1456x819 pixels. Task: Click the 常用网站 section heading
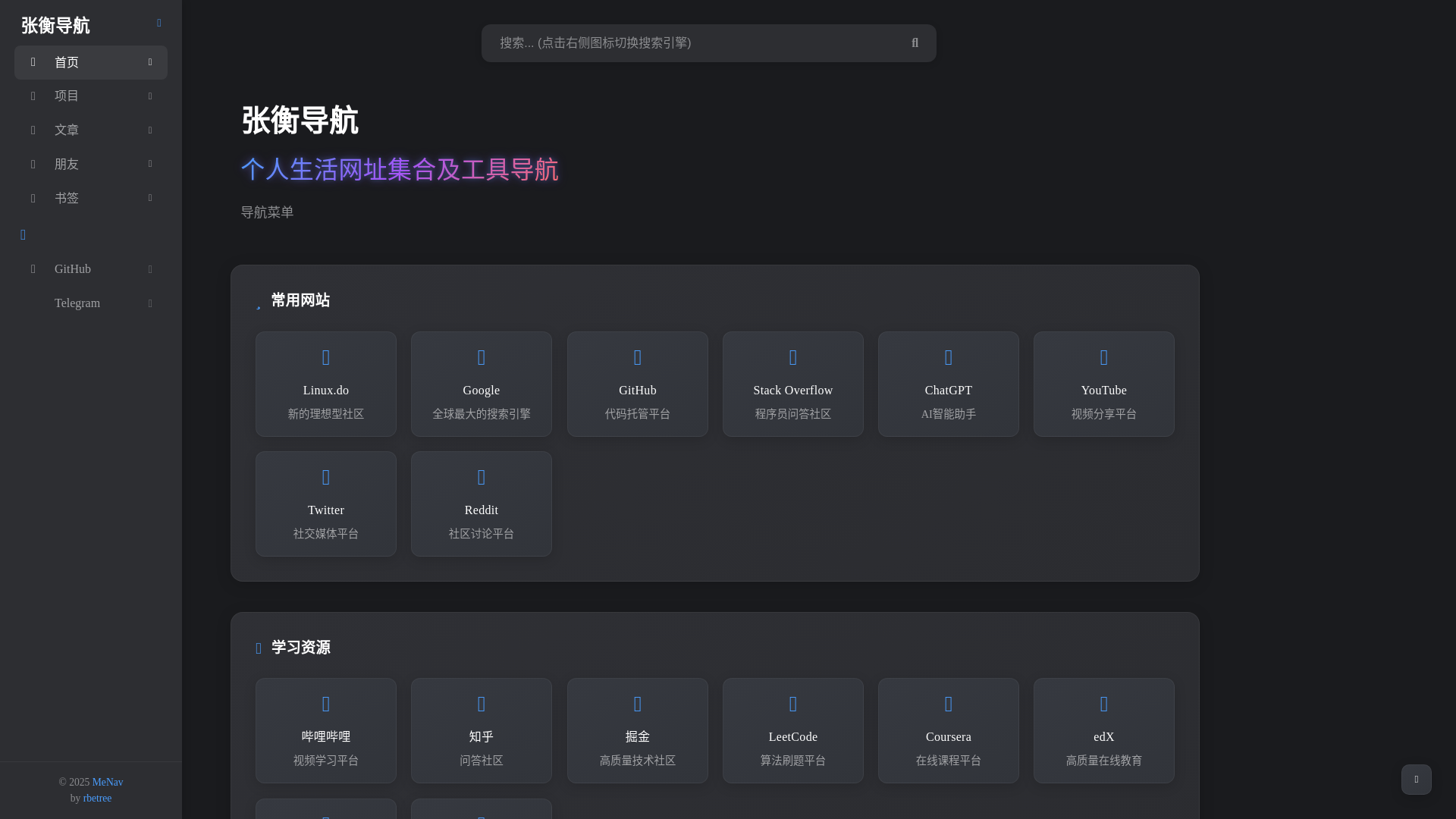300,300
